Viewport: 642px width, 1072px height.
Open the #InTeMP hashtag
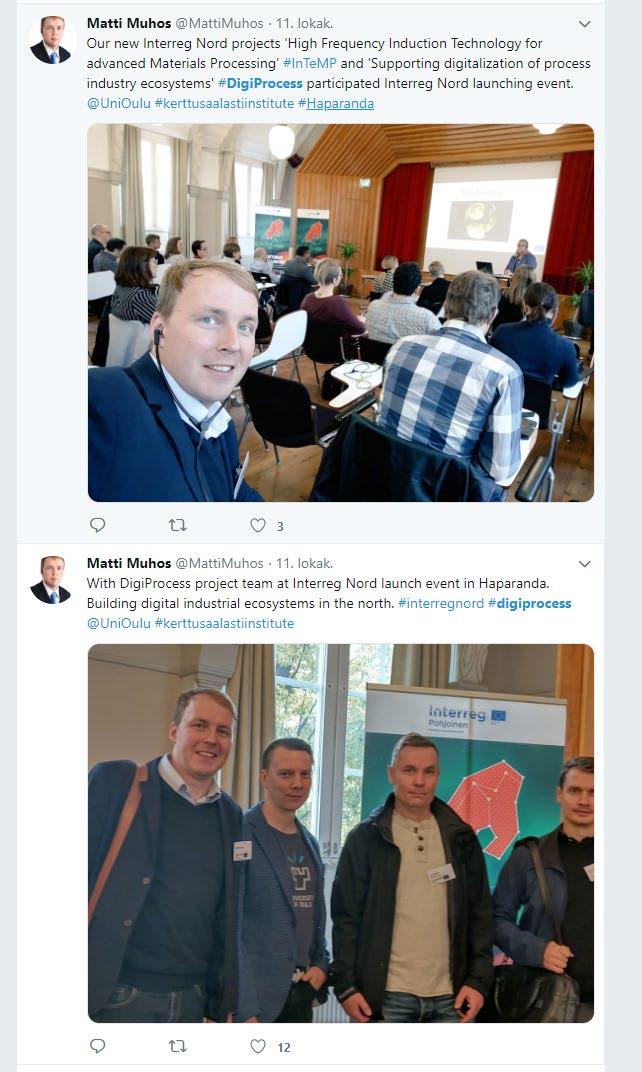(309, 64)
